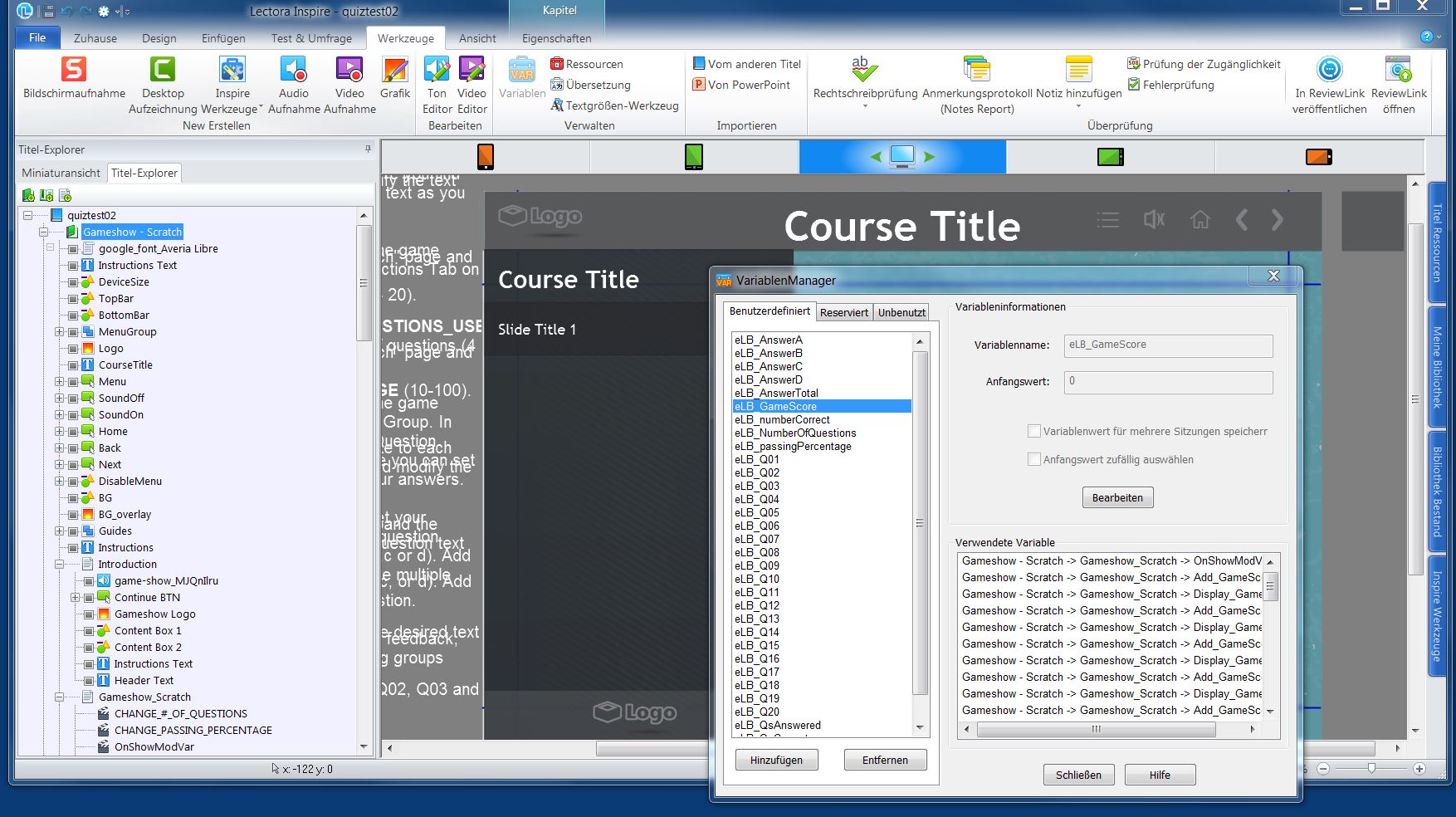Import Von PowerPoint
The image size is (1456, 817).
pos(741,85)
